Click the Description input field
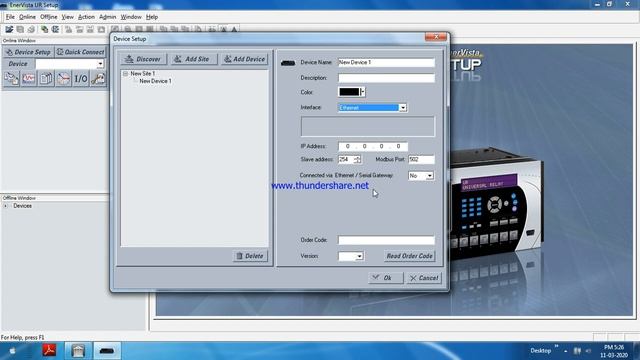640x360 pixels. 386,78
